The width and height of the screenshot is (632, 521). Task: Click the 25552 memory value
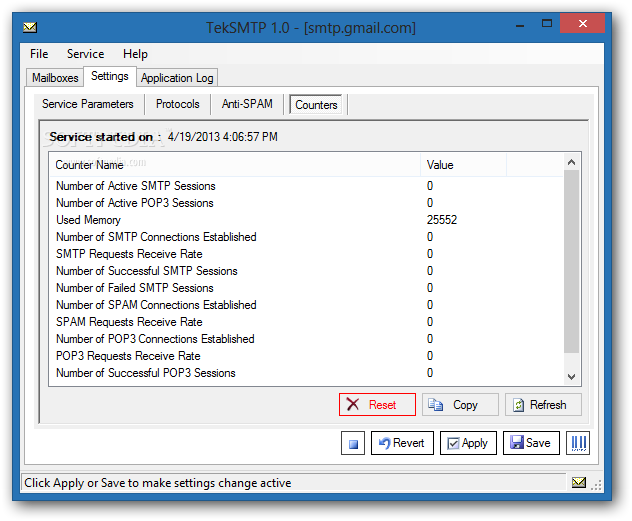tap(442, 220)
